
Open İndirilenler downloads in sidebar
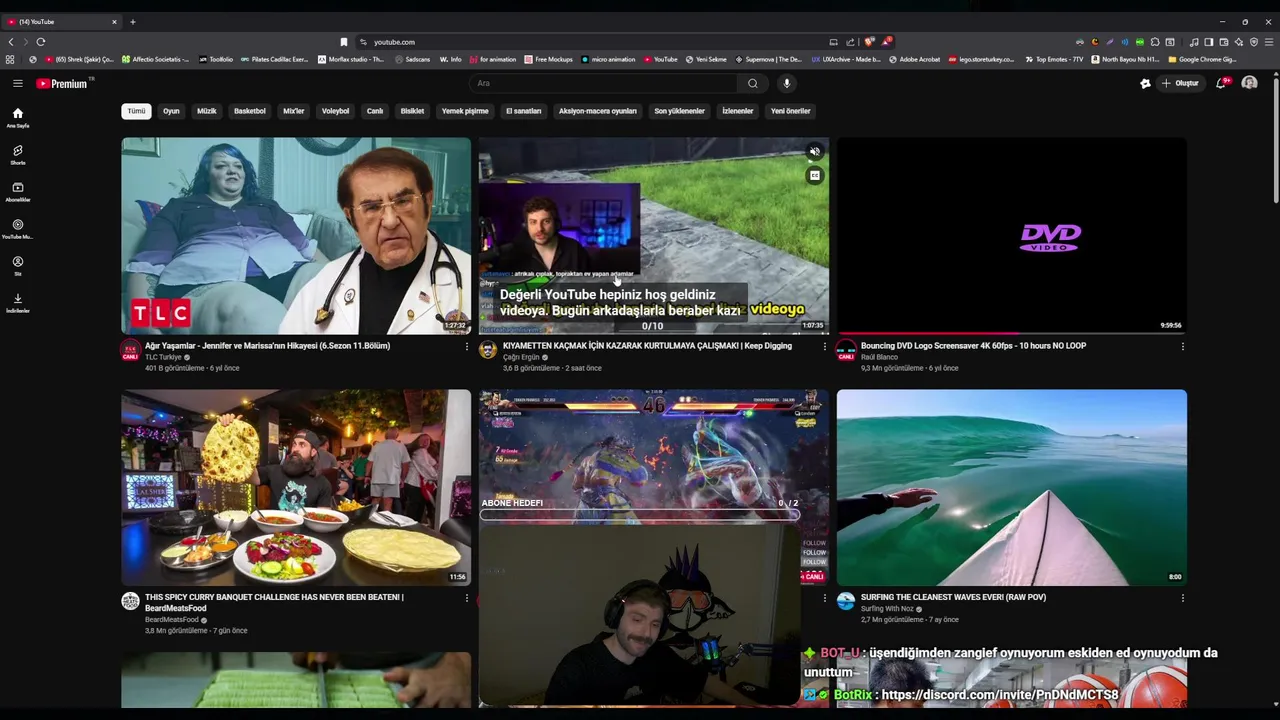click(18, 303)
